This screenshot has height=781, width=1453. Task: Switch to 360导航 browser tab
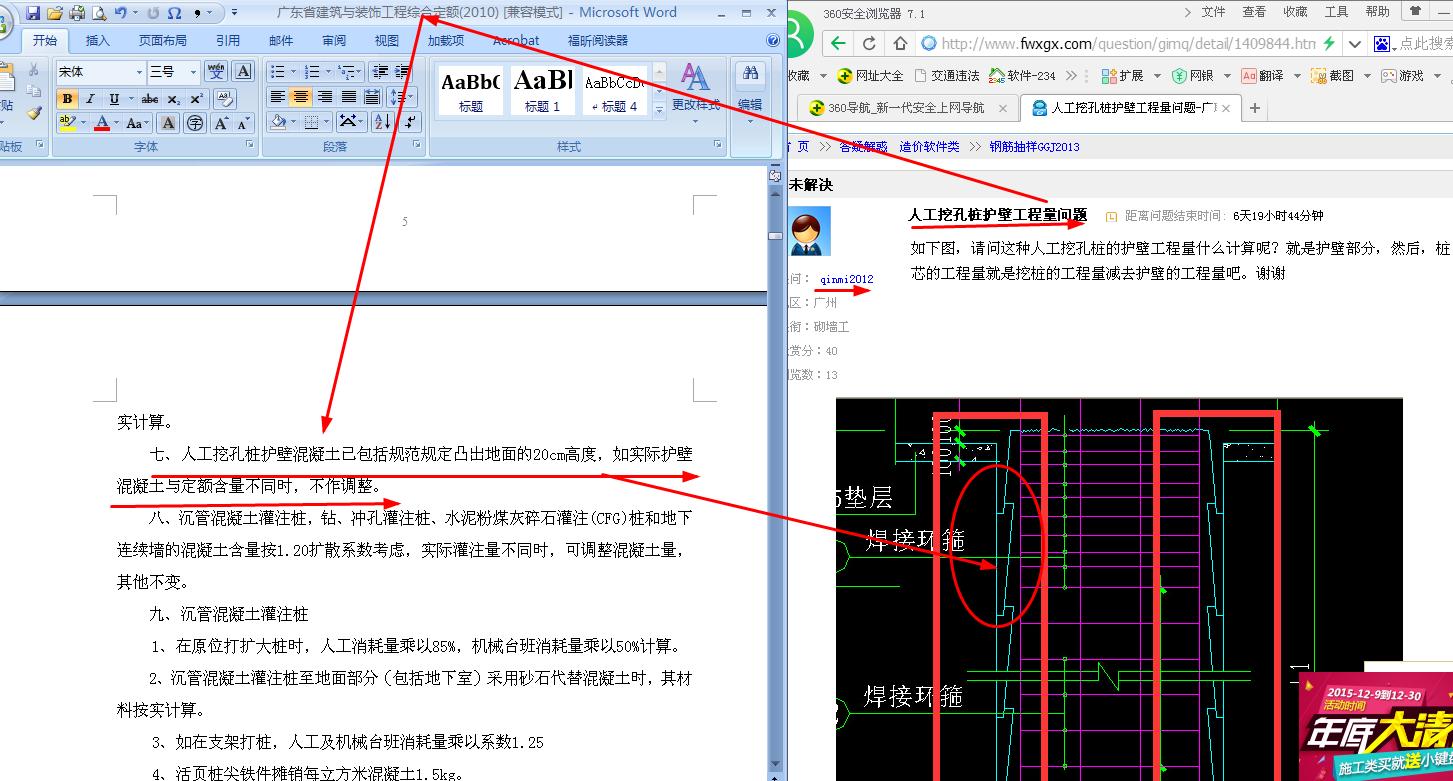pos(907,108)
